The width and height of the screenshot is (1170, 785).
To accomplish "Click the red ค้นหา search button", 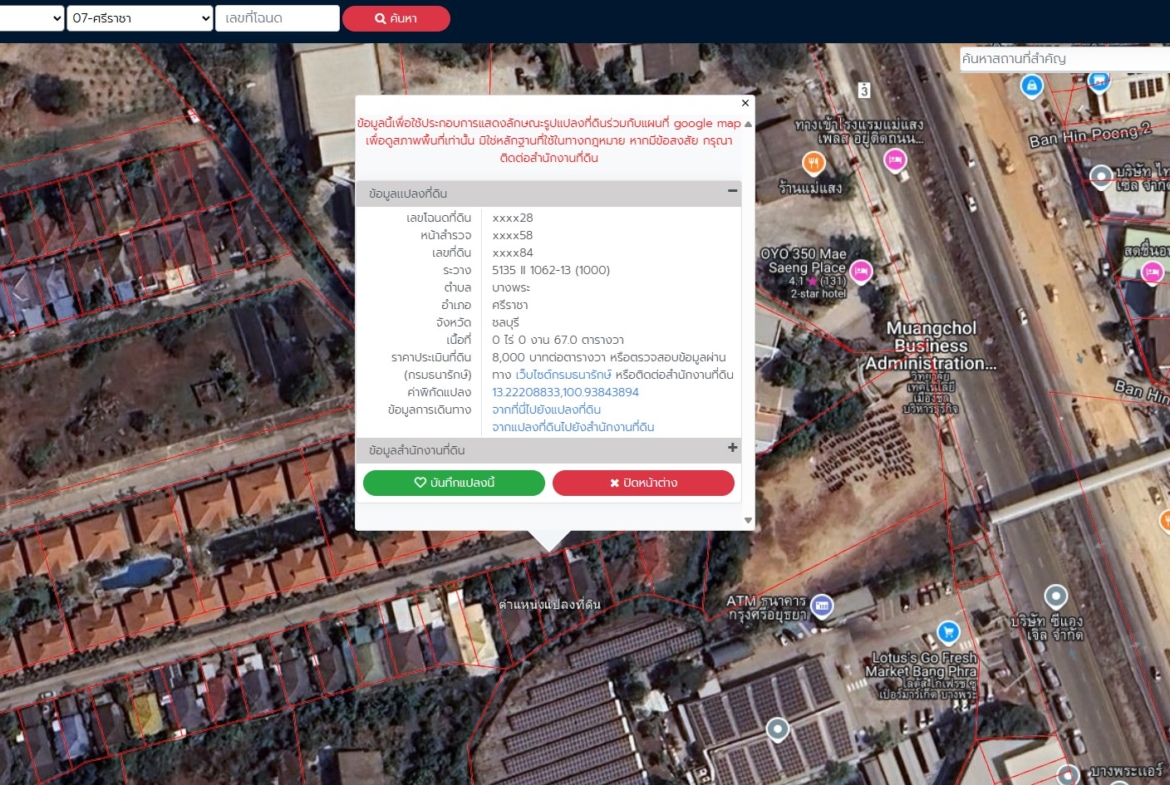I will (396, 18).
